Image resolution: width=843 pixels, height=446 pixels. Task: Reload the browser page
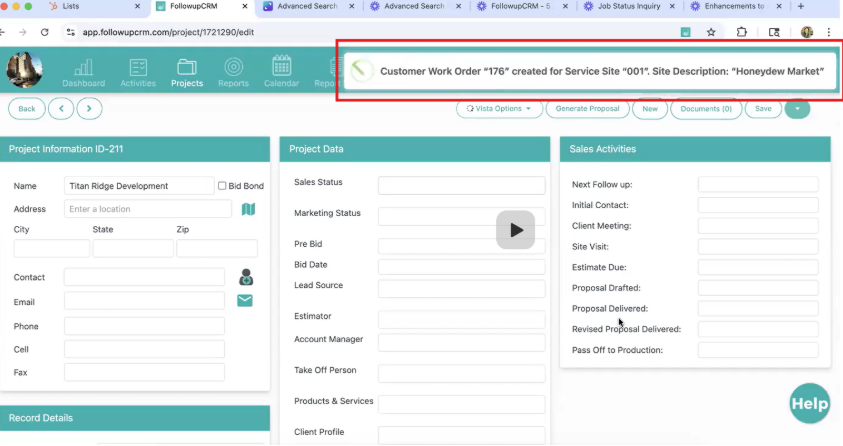[x=45, y=32]
